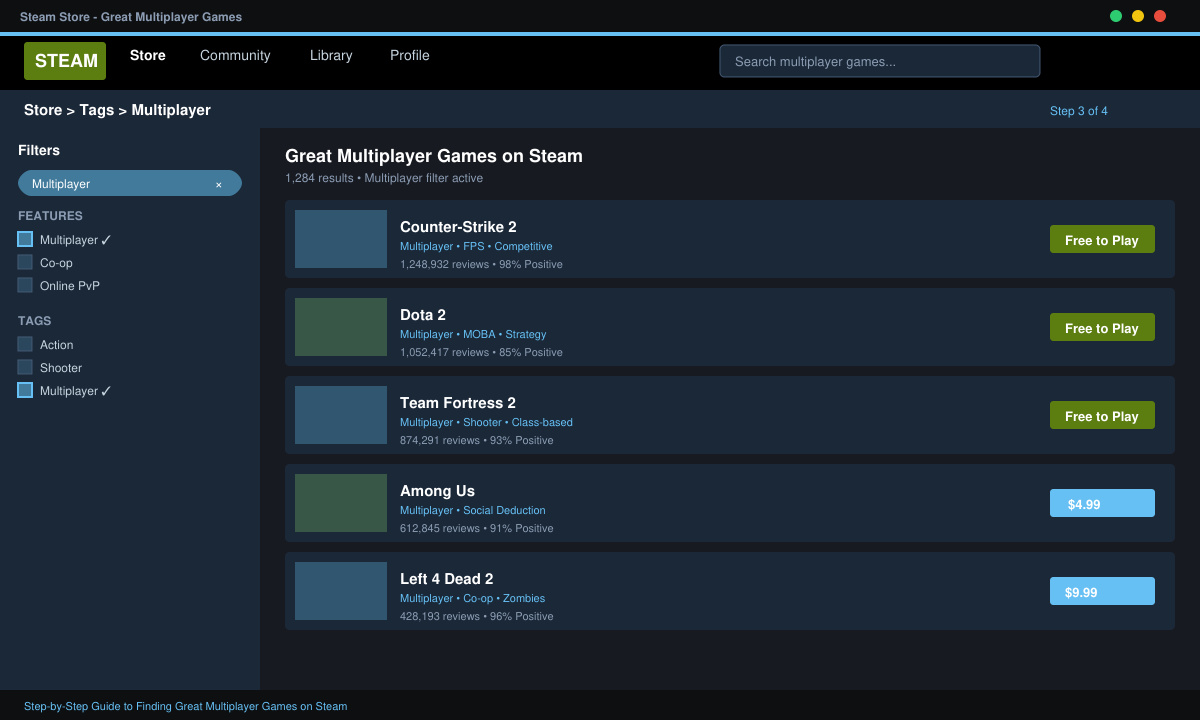Open the Left 4 Dead 2 title

point(446,579)
